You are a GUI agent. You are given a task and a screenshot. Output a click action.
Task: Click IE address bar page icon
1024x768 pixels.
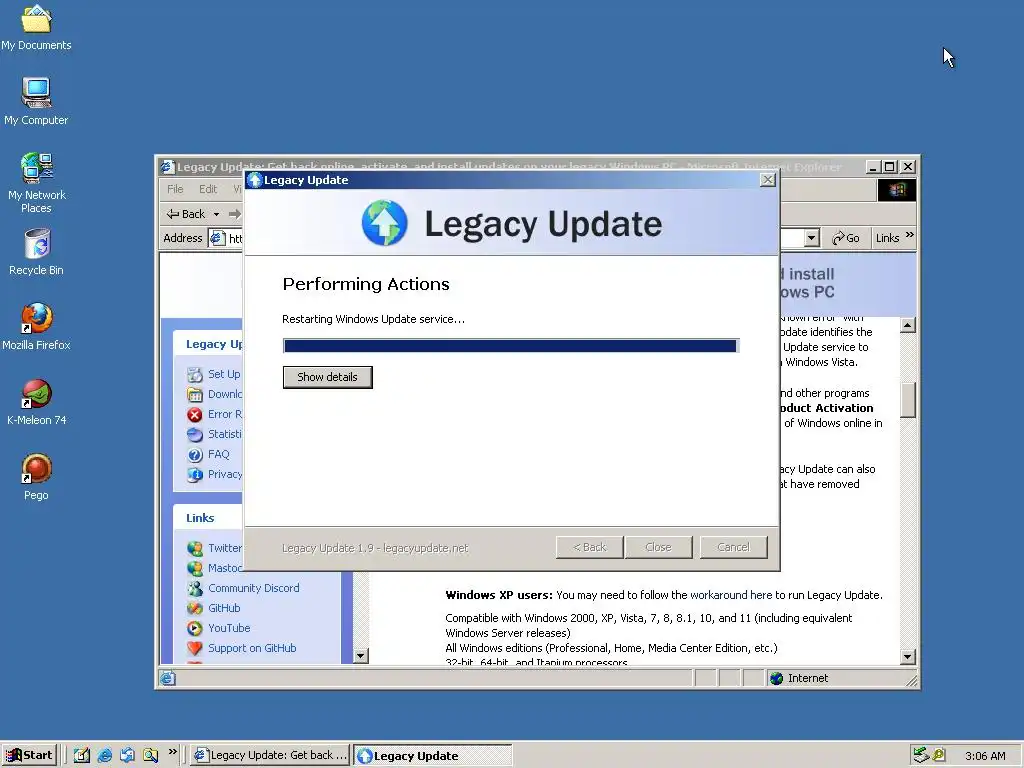(x=216, y=238)
